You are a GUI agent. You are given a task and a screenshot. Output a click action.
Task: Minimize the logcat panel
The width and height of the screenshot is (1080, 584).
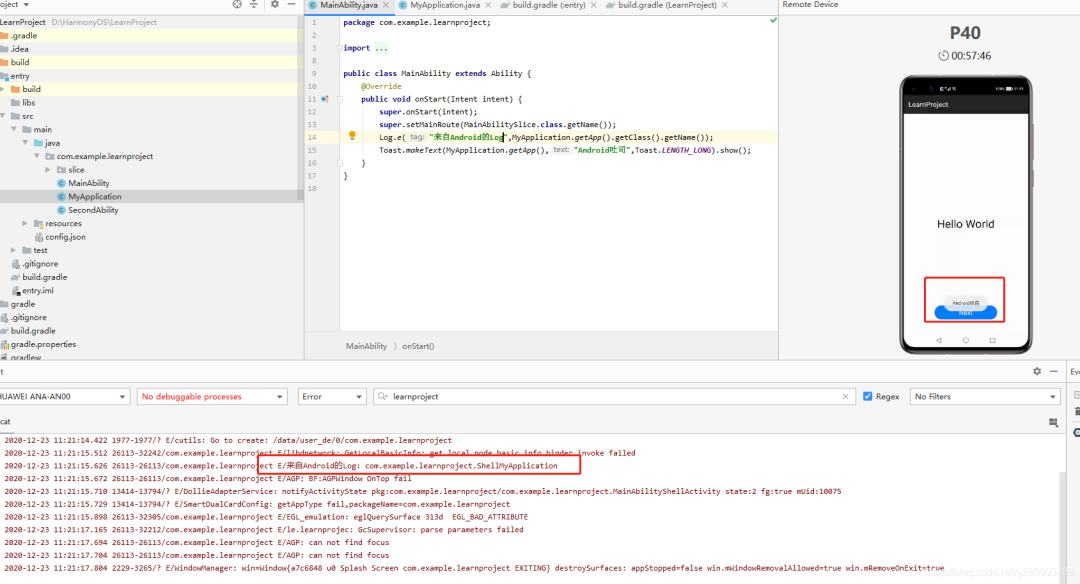(1054, 371)
